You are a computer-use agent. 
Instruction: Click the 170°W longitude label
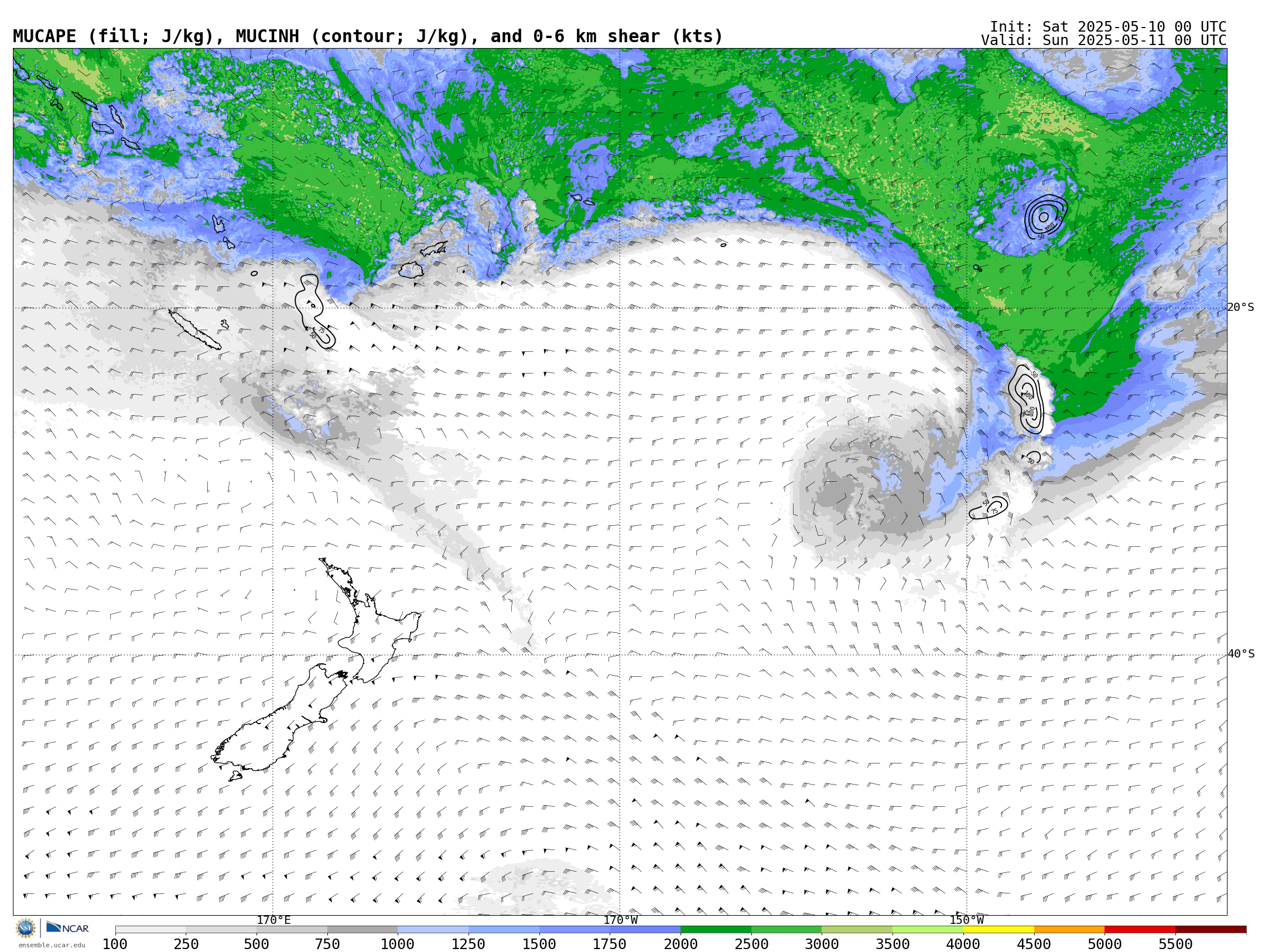tap(621, 920)
